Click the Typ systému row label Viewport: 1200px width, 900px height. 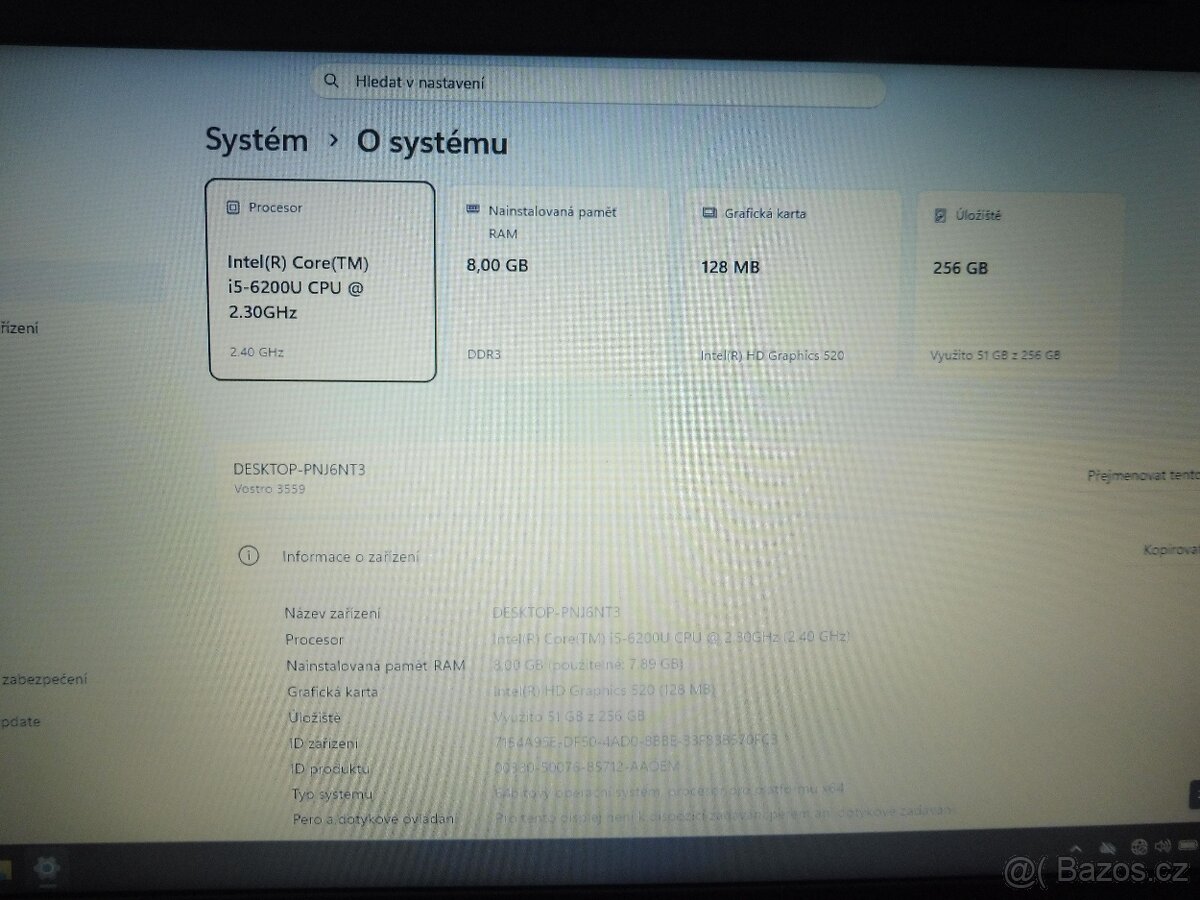331,794
